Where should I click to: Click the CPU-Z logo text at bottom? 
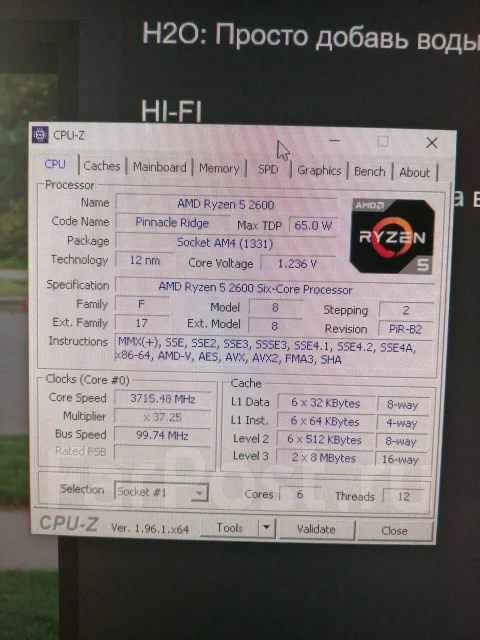point(69,524)
